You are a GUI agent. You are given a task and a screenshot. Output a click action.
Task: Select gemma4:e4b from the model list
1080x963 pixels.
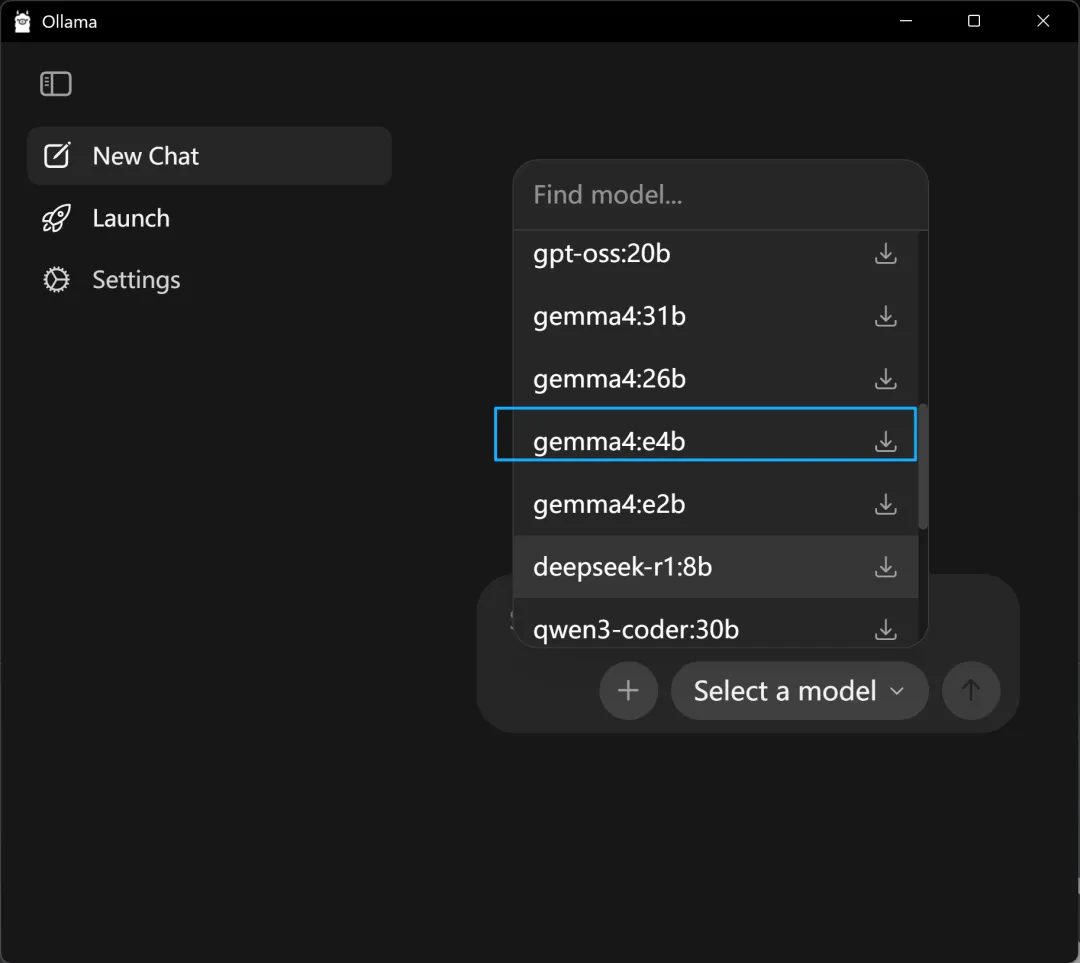tap(610, 442)
